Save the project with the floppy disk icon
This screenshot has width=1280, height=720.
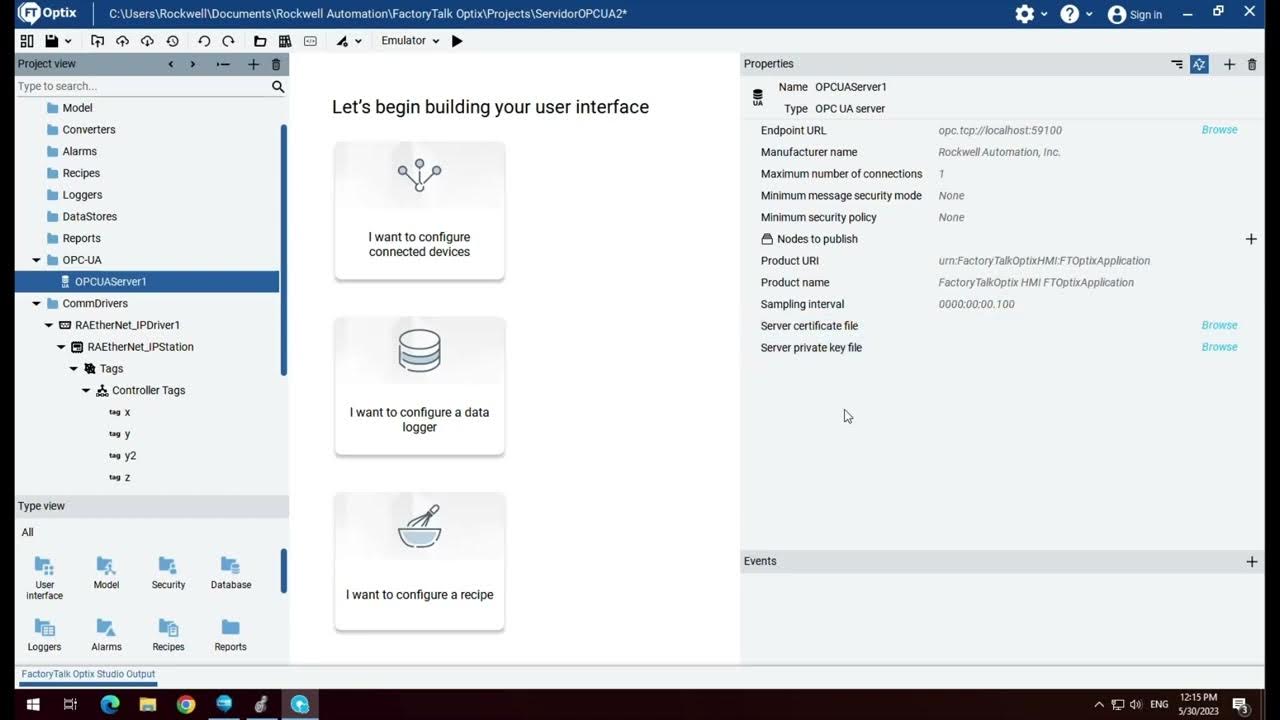coord(52,41)
